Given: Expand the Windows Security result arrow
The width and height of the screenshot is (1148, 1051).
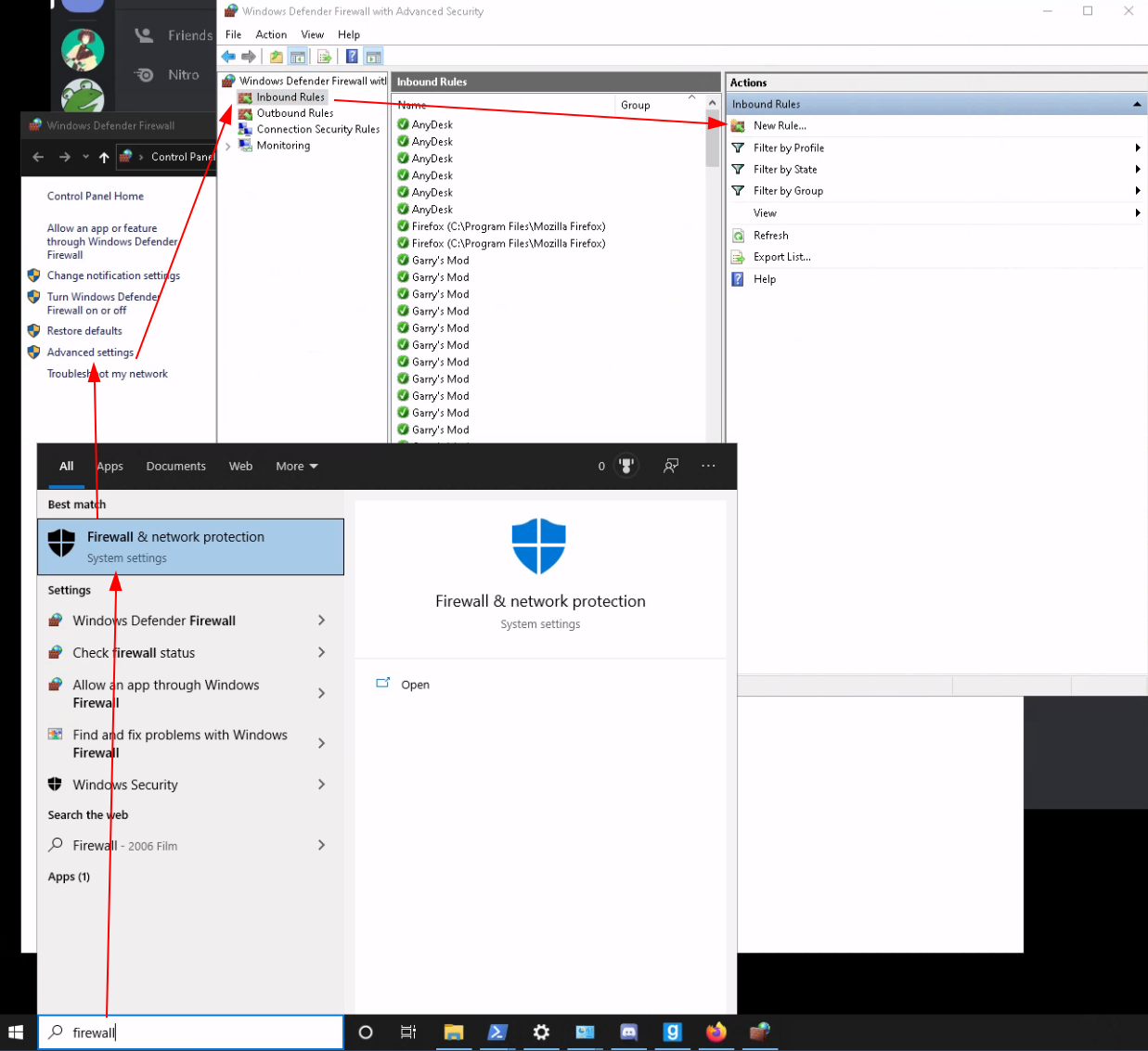Looking at the screenshot, I should click(x=321, y=784).
